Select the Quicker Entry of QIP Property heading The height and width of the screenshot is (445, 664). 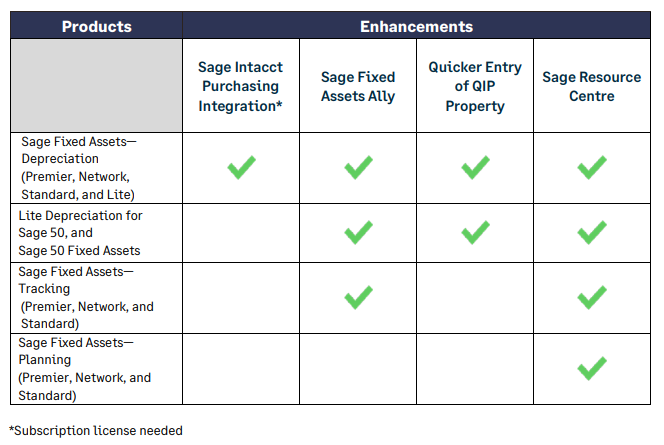pos(475,86)
